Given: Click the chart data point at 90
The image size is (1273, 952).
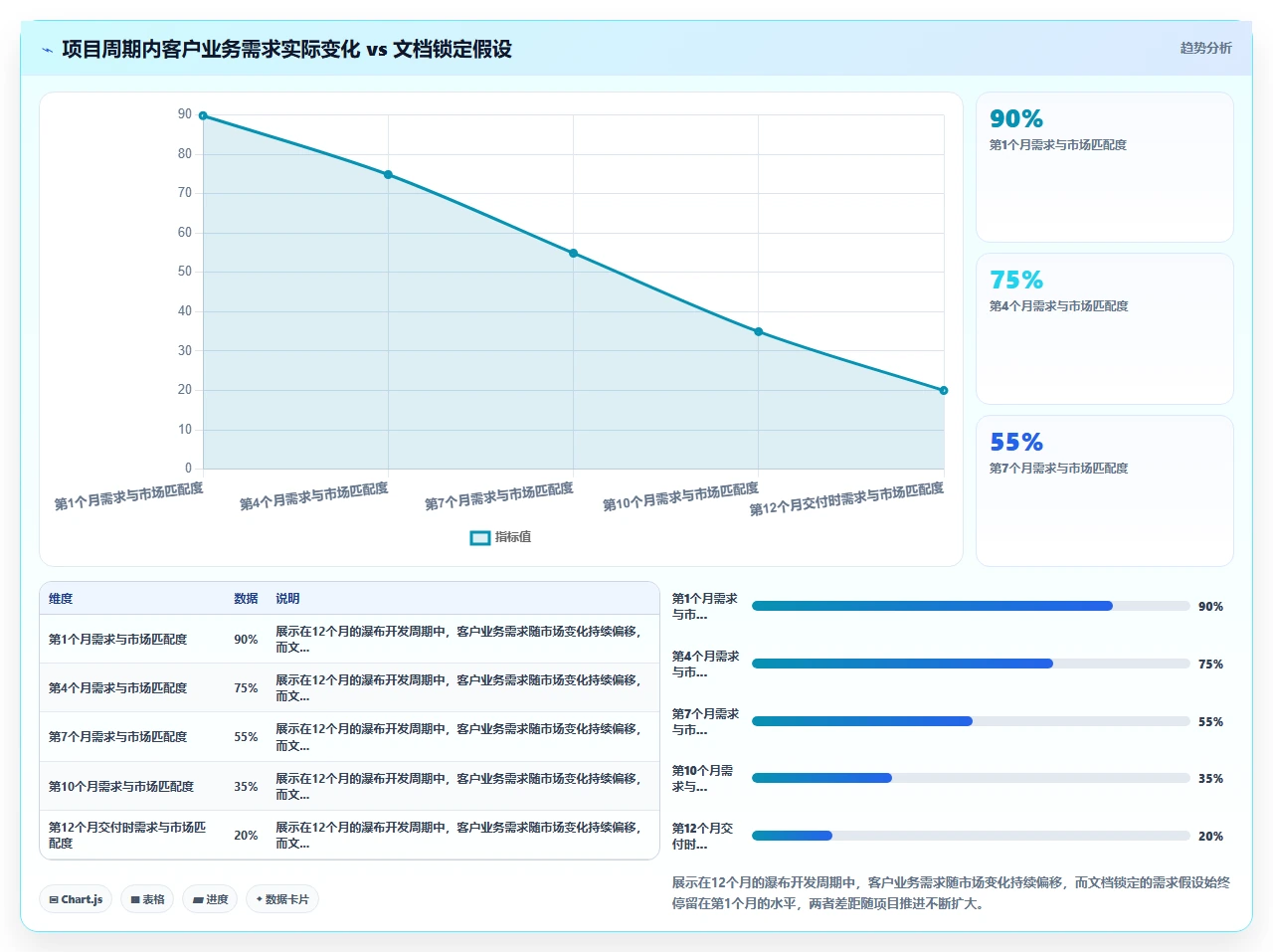Looking at the screenshot, I should (203, 115).
